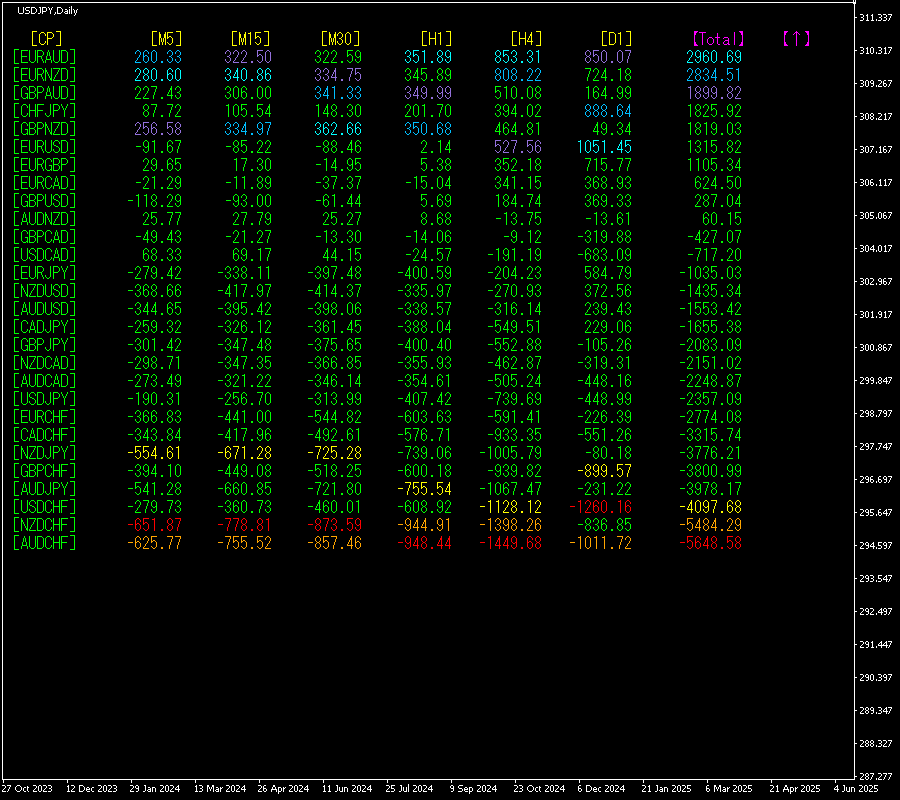Viewport: 900px width, 800px height.
Task: Select the [CHFJPY] pair label
Action: tap(45, 111)
